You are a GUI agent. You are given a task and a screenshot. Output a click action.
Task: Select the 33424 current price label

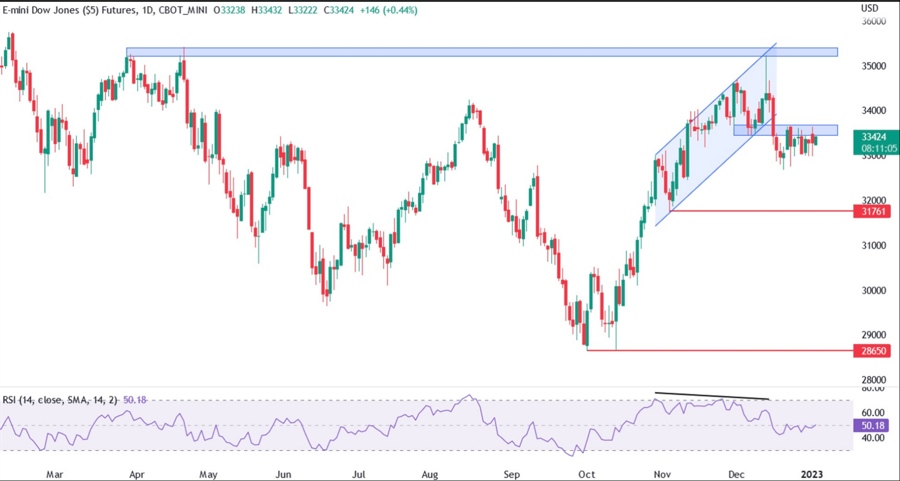click(873, 135)
